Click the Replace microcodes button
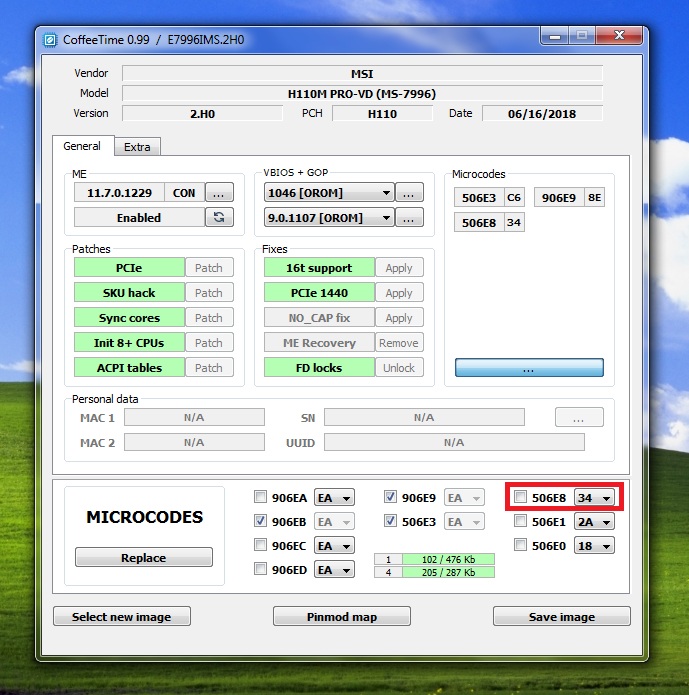Screen dimensions: 689x695 [144, 558]
